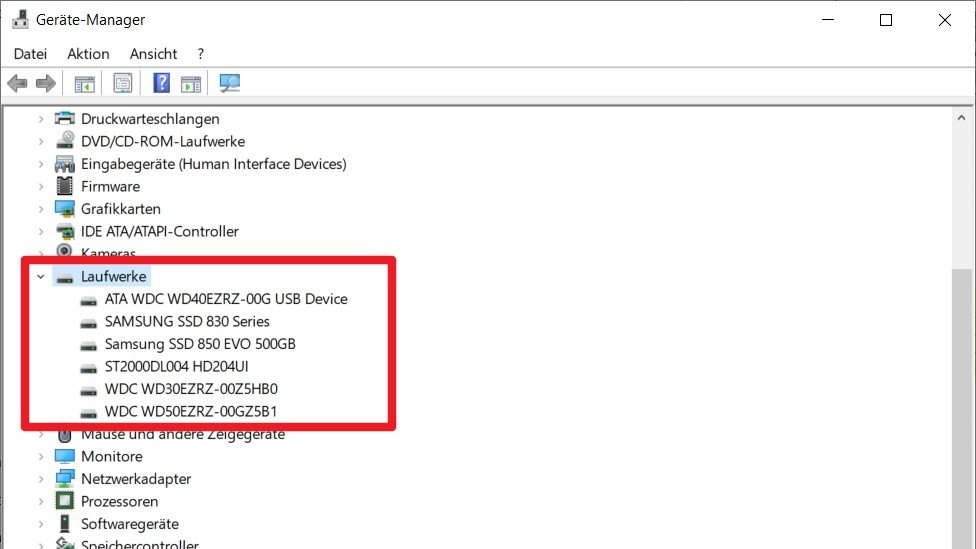Viewport: 976px width, 549px height.
Task: Click the Grafikkarten display adapter icon
Action: (65, 209)
